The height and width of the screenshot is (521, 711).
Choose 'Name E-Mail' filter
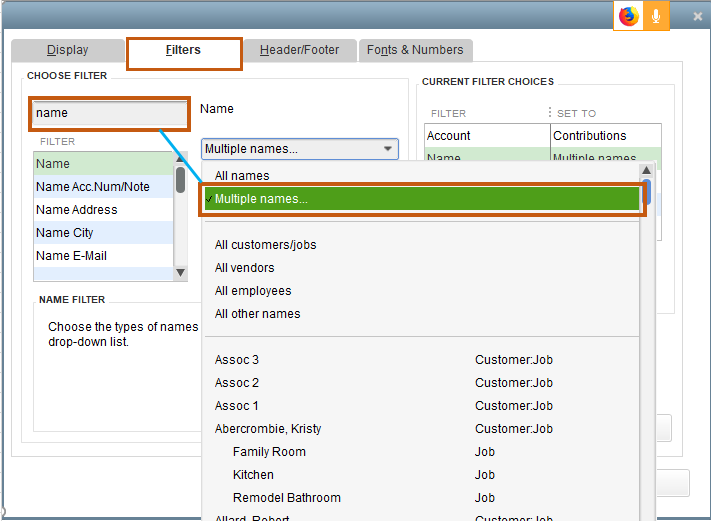(71, 256)
